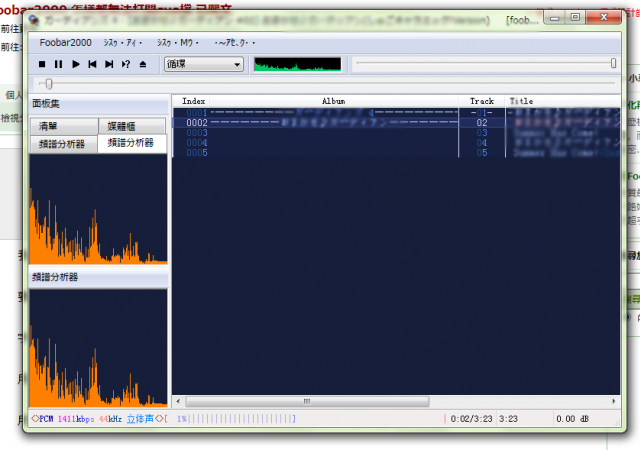Switch to the 清單 tab
The image size is (640, 450).
[64, 126]
